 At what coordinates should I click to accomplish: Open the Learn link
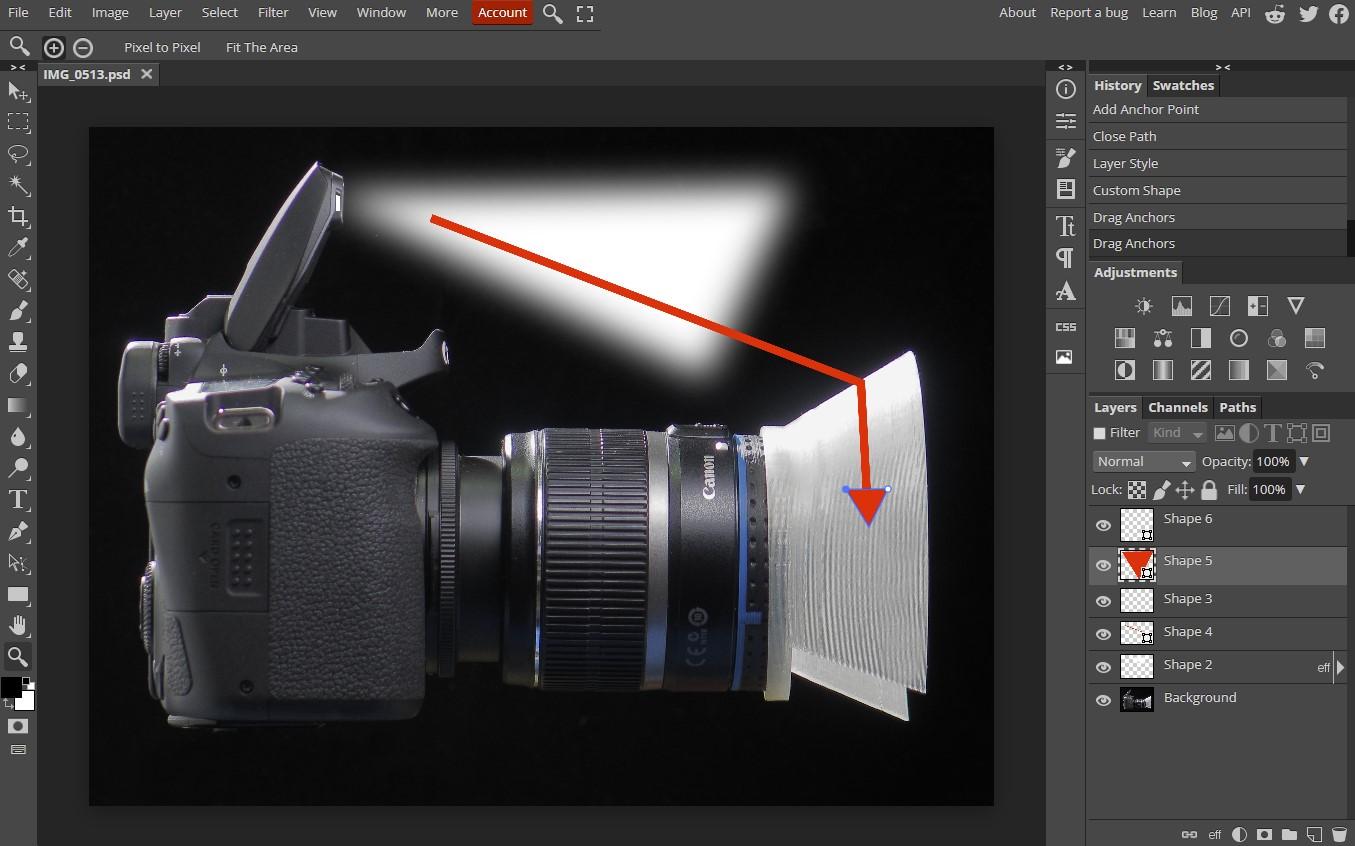click(x=1159, y=12)
